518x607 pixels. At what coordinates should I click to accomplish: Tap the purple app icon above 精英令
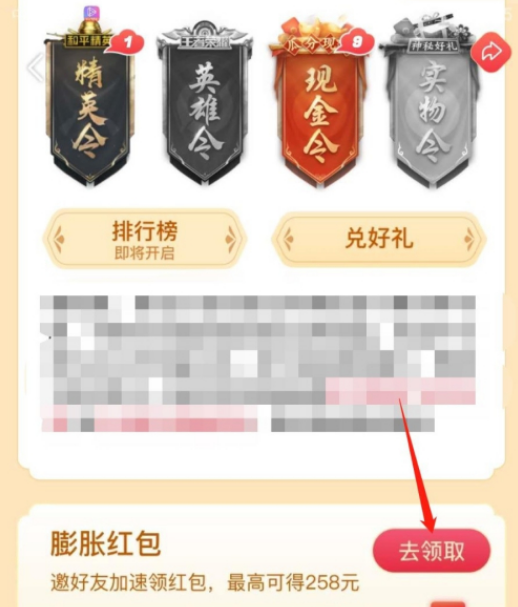[x=92, y=13]
